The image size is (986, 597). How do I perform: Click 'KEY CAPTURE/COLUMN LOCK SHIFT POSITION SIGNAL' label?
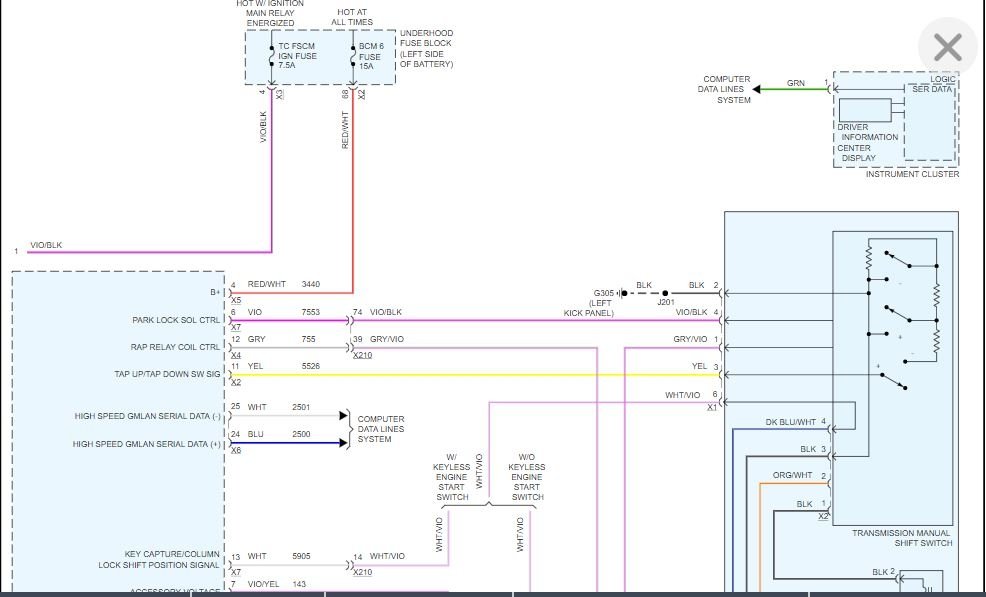tap(159, 559)
